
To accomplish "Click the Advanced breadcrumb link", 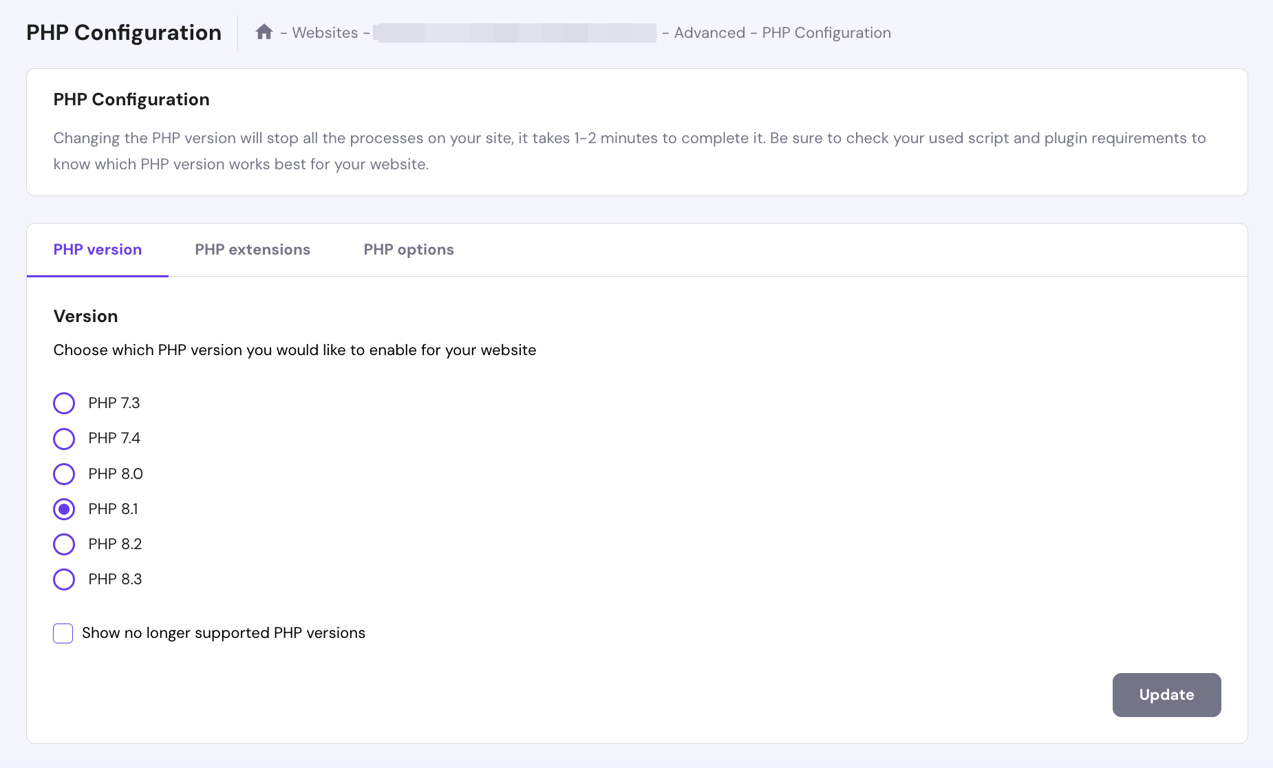I will click(710, 32).
